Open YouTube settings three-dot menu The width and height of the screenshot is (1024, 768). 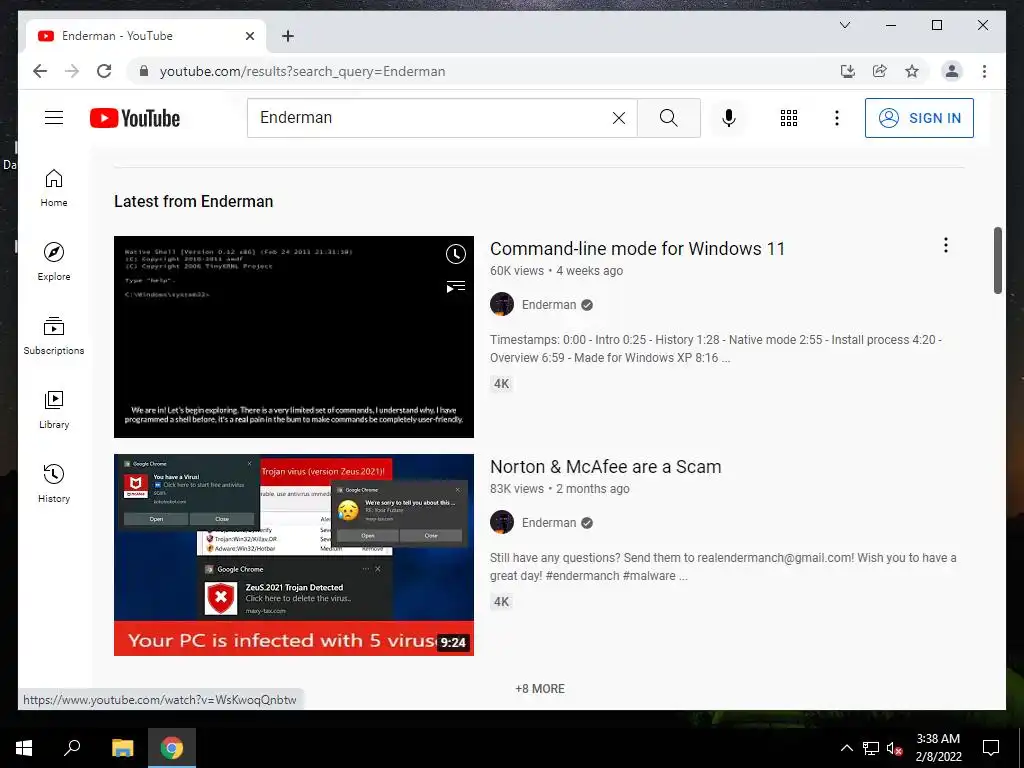pyautogui.click(x=837, y=118)
